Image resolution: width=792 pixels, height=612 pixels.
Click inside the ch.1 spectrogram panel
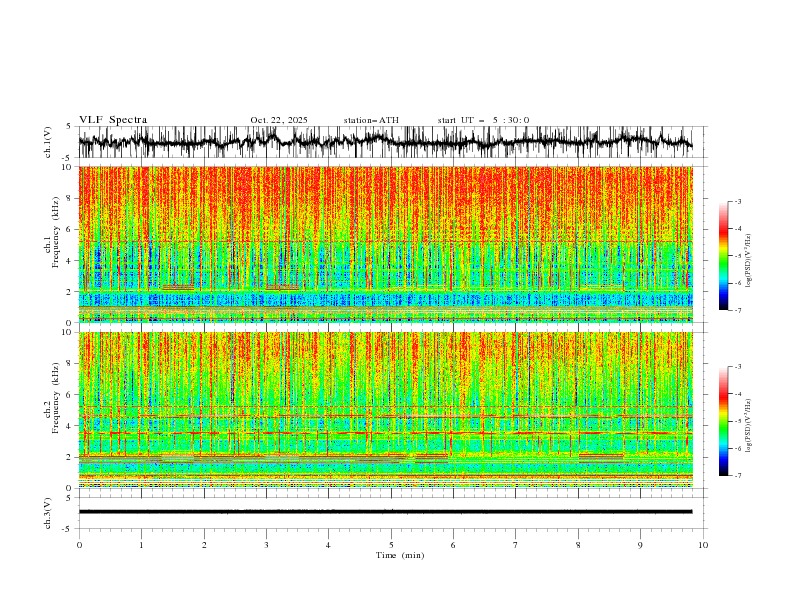coord(386,244)
